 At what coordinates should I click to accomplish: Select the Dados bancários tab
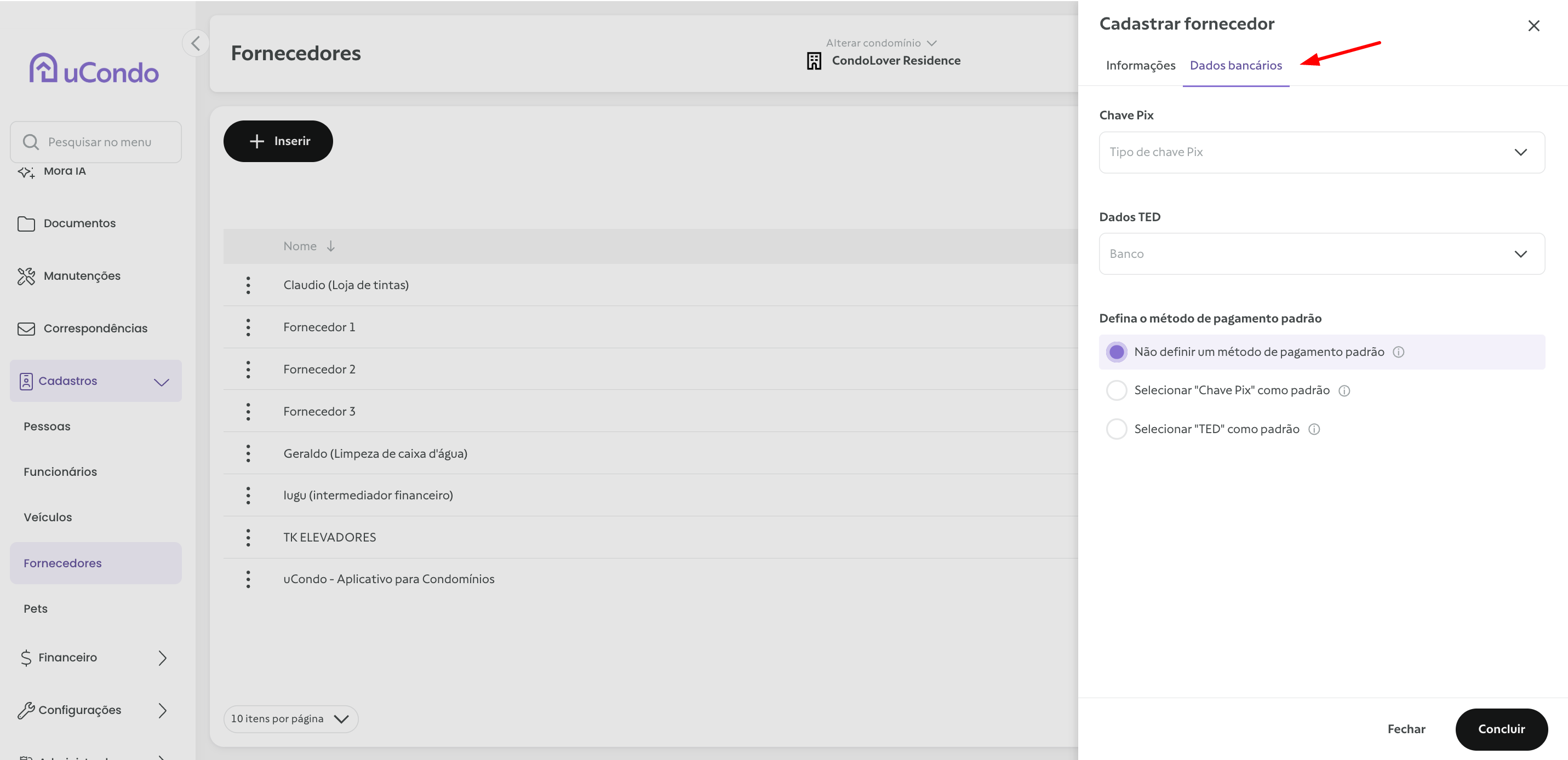click(1235, 65)
